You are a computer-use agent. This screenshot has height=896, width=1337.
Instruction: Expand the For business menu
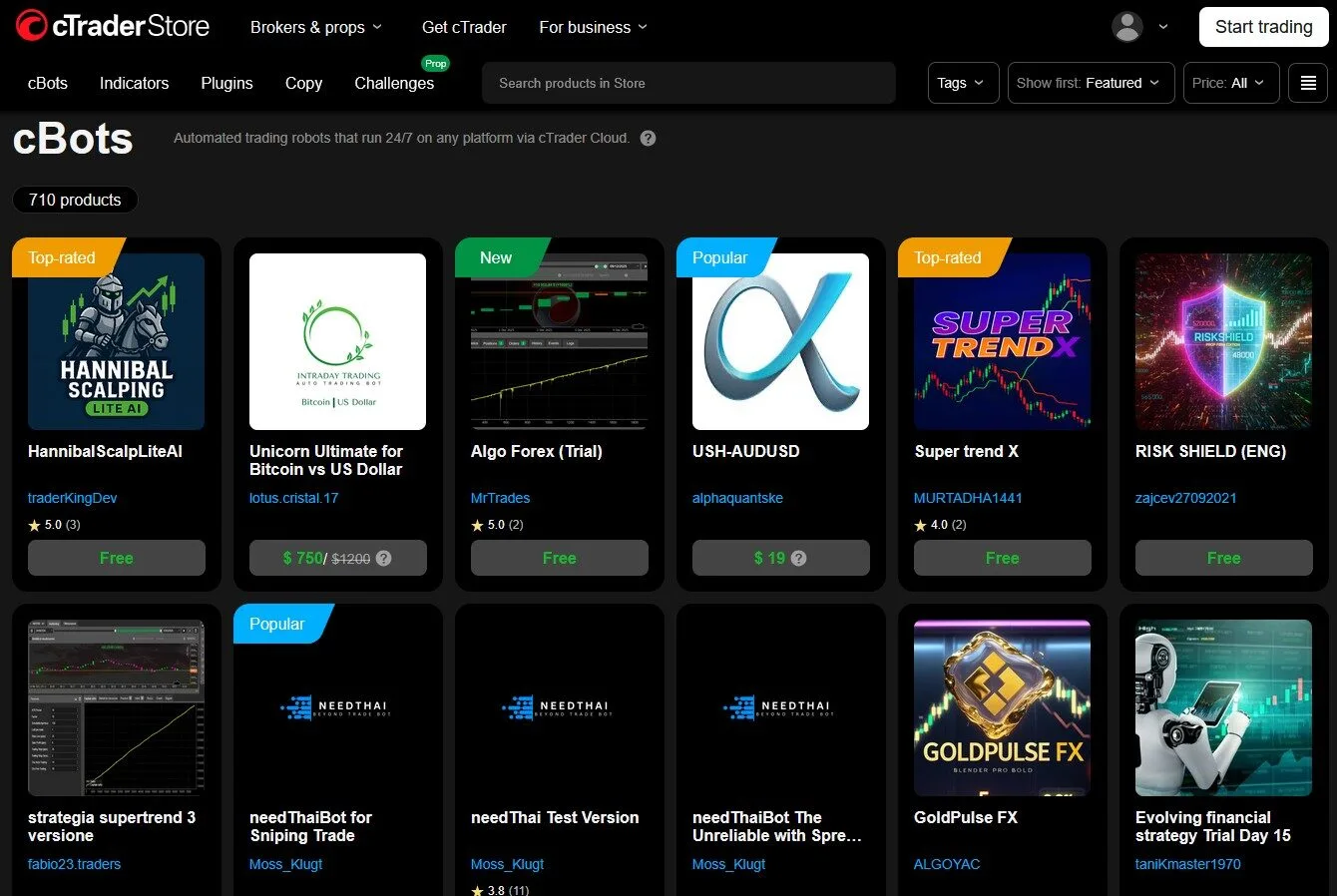pyautogui.click(x=593, y=27)
